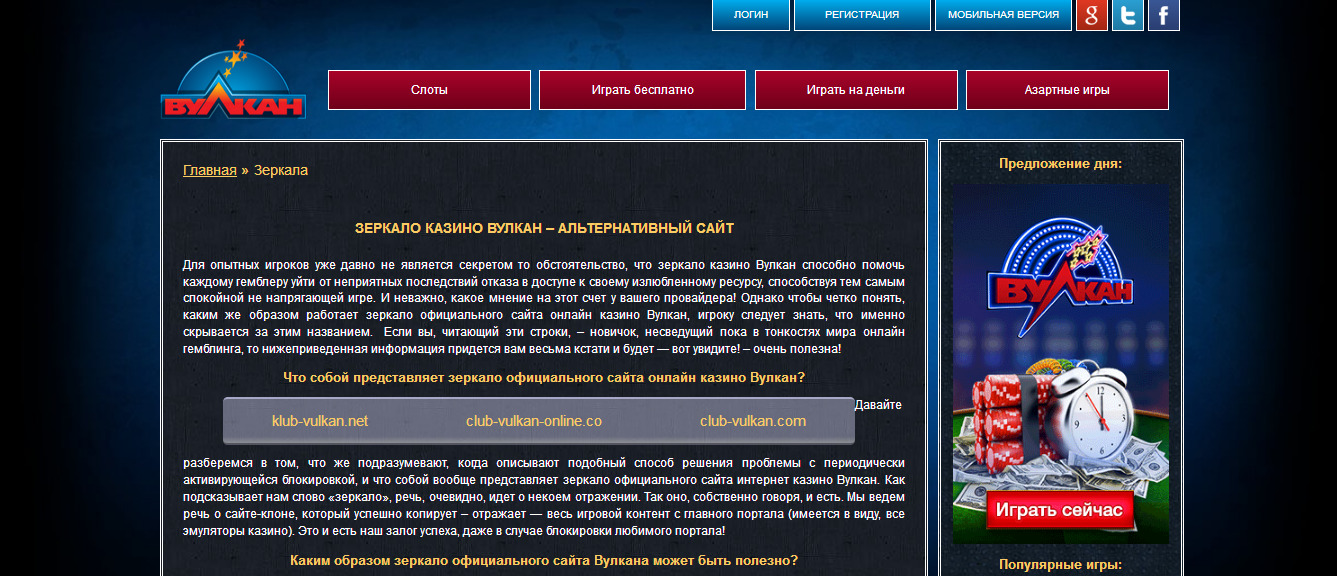Visit the club-vulkan.com mirror link
This screenshot has height=576, width=1337.
pos(753,421)
